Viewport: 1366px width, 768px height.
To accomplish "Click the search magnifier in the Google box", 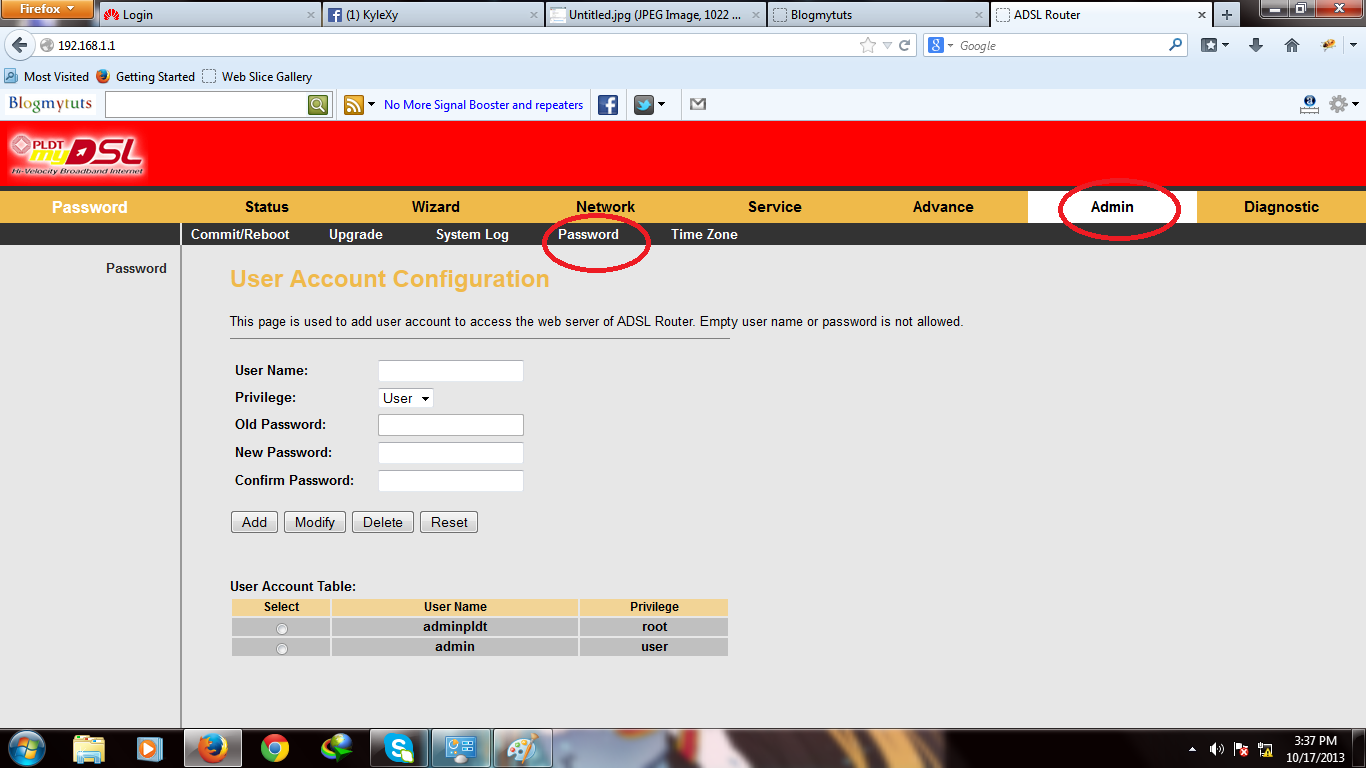I will click(x=1175, y=45).
